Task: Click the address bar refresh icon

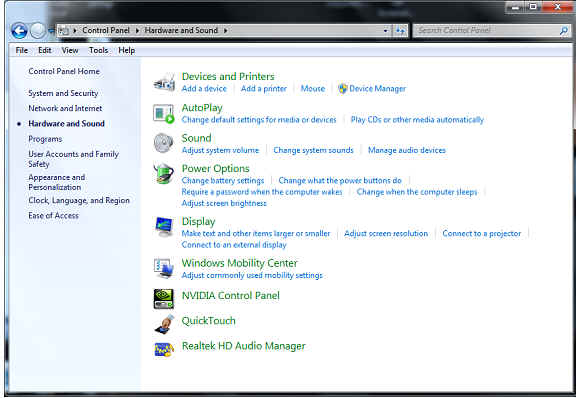Action: point(400,31)
